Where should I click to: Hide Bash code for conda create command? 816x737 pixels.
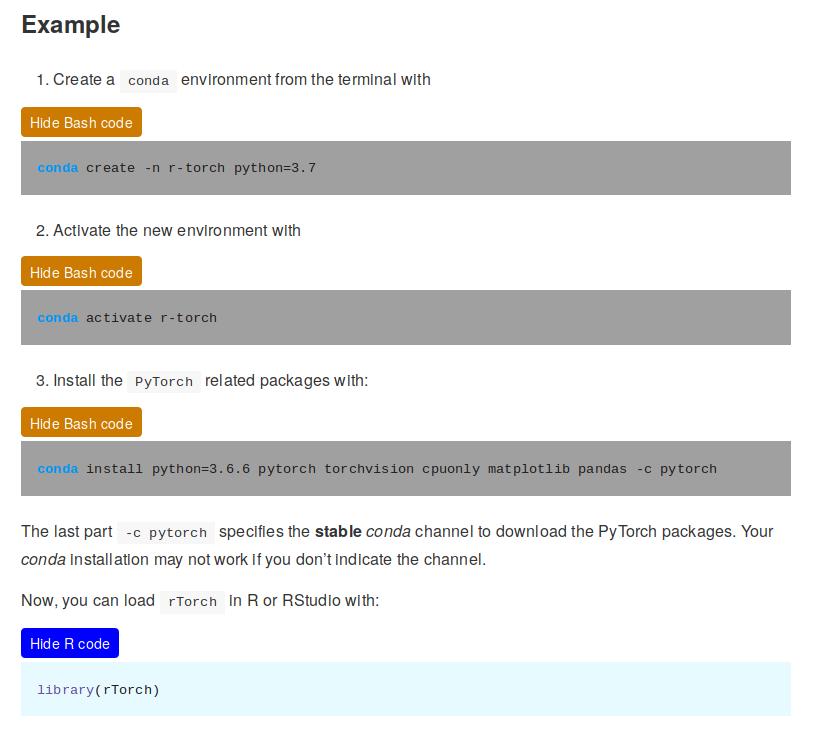pos(81,123)
